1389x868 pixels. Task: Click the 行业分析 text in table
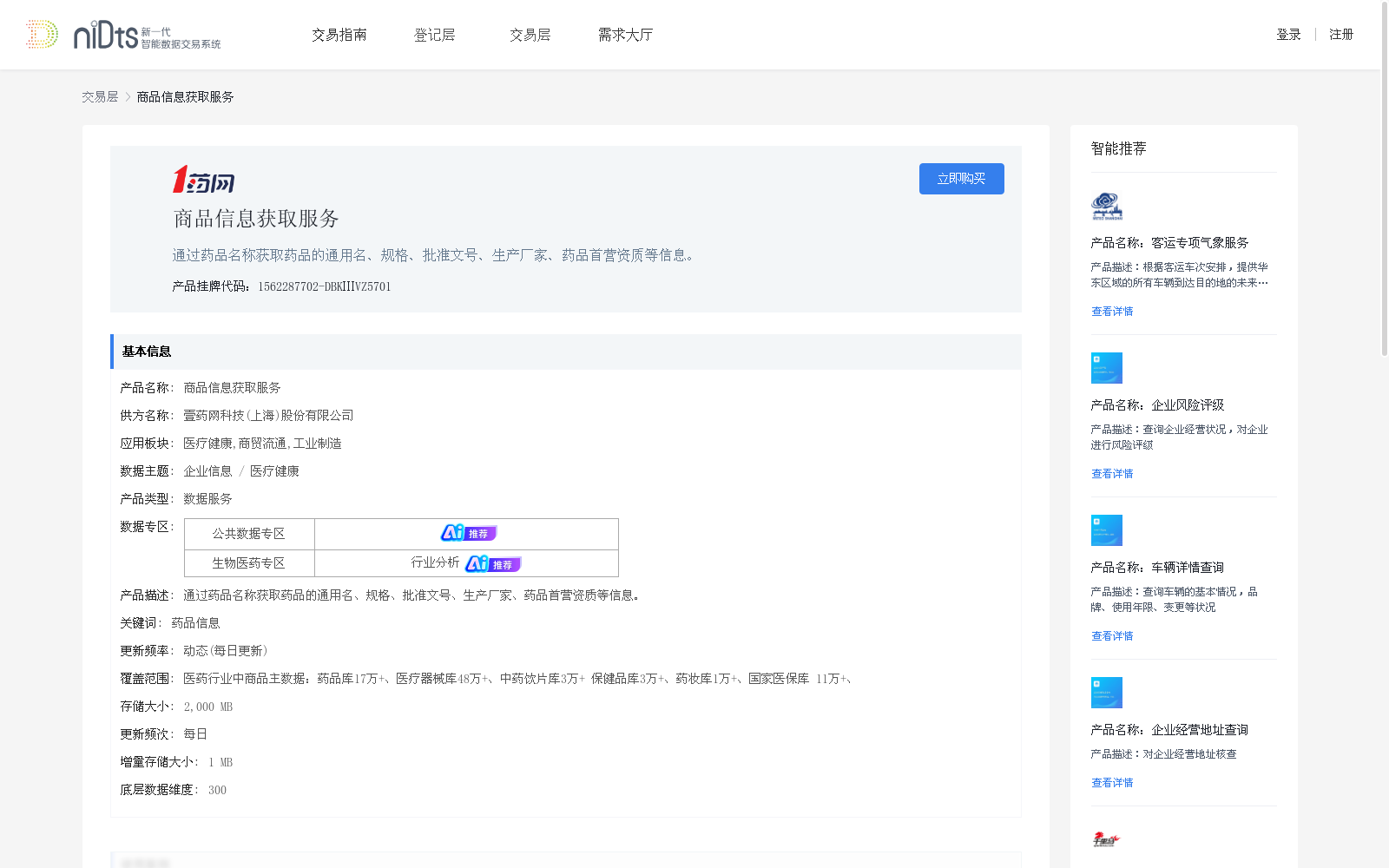(435, 562)
